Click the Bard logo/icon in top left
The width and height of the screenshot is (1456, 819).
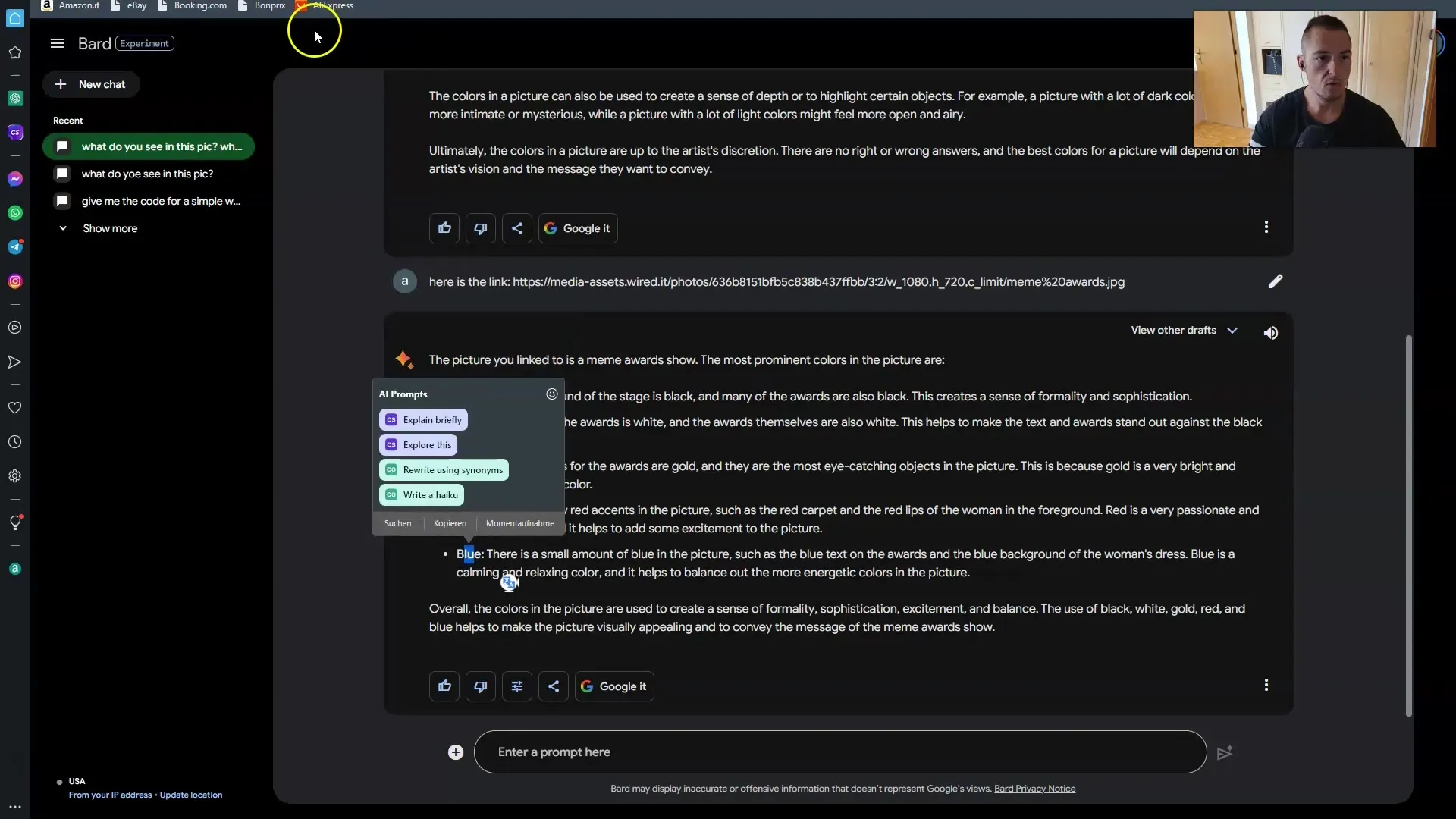(93, 42)
